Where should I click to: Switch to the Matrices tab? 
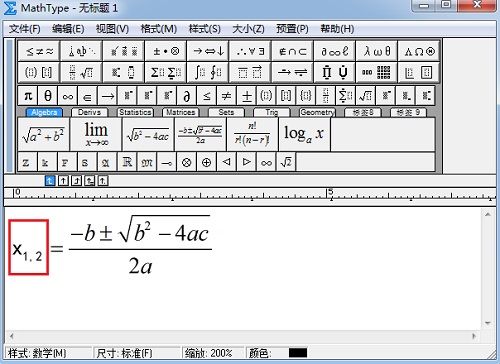pos(180,112)
